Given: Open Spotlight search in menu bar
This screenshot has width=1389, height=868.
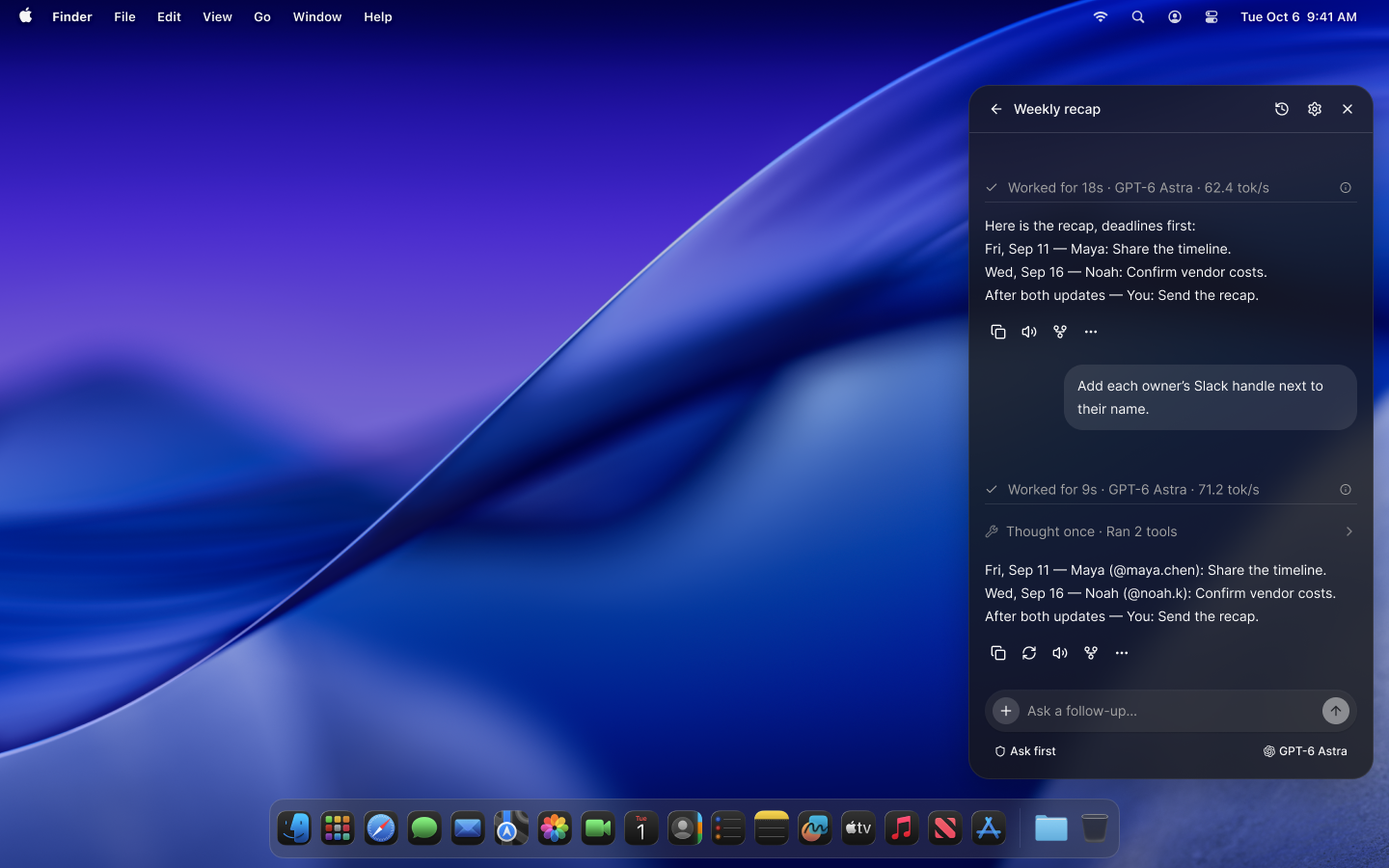Looking at the screenshot, I should pos(1138,16).
